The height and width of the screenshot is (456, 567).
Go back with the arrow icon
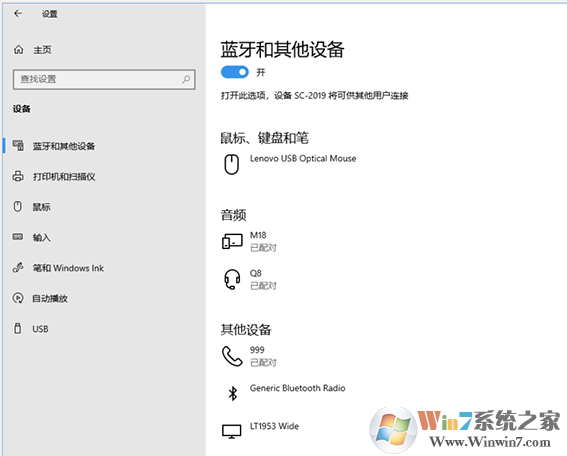click(x=18, y=14)
